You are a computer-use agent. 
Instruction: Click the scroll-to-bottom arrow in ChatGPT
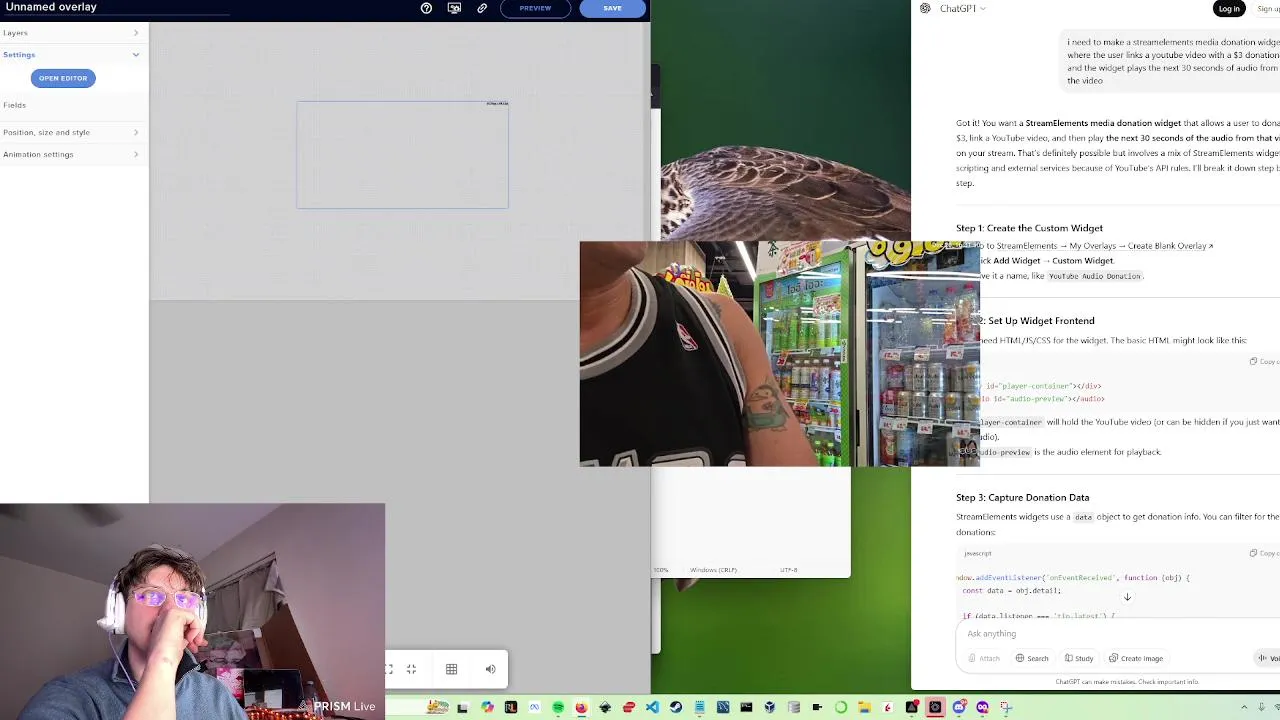click(1127, 597)
